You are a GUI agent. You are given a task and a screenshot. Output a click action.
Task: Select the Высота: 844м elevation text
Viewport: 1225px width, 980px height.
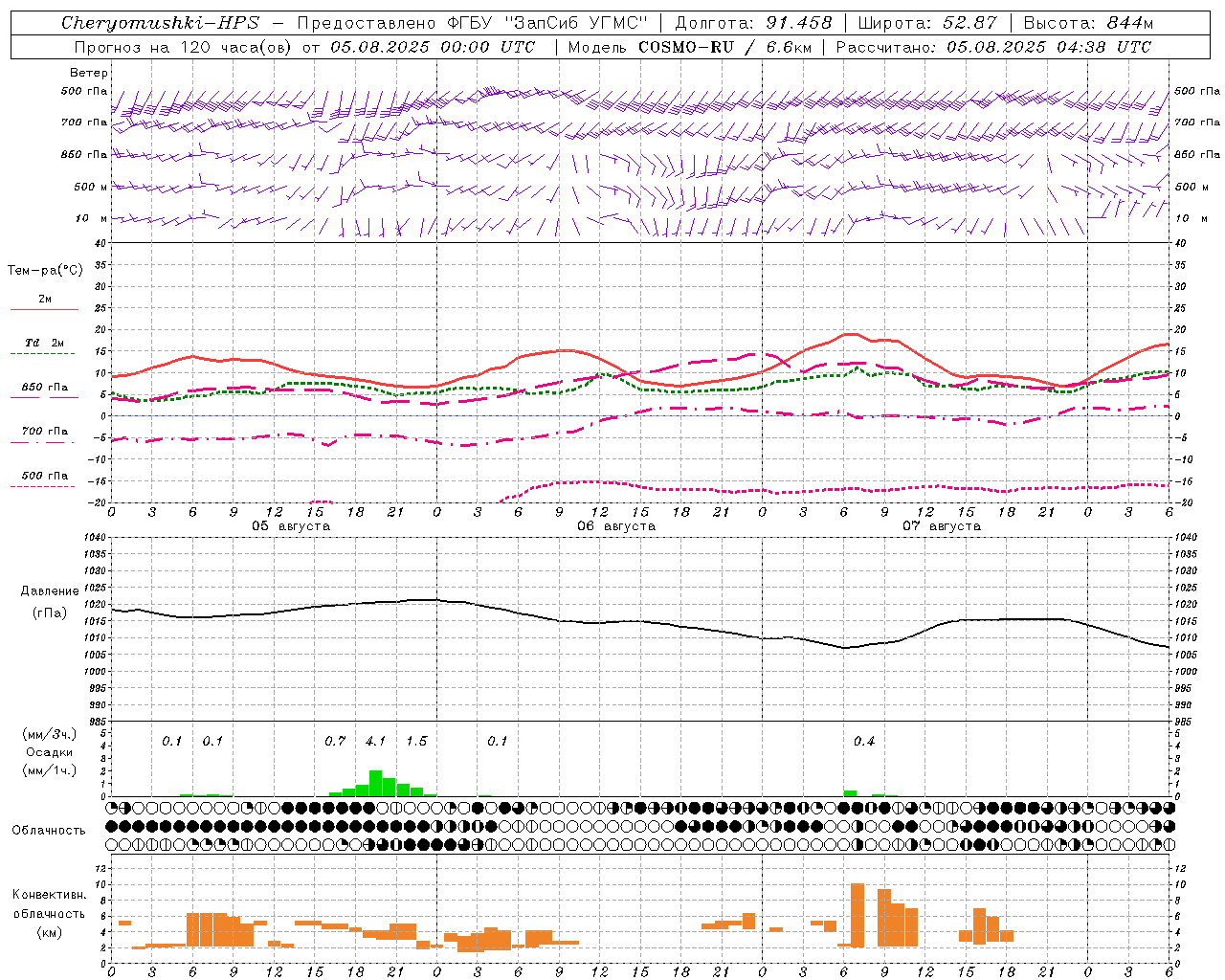(1088, 23)
